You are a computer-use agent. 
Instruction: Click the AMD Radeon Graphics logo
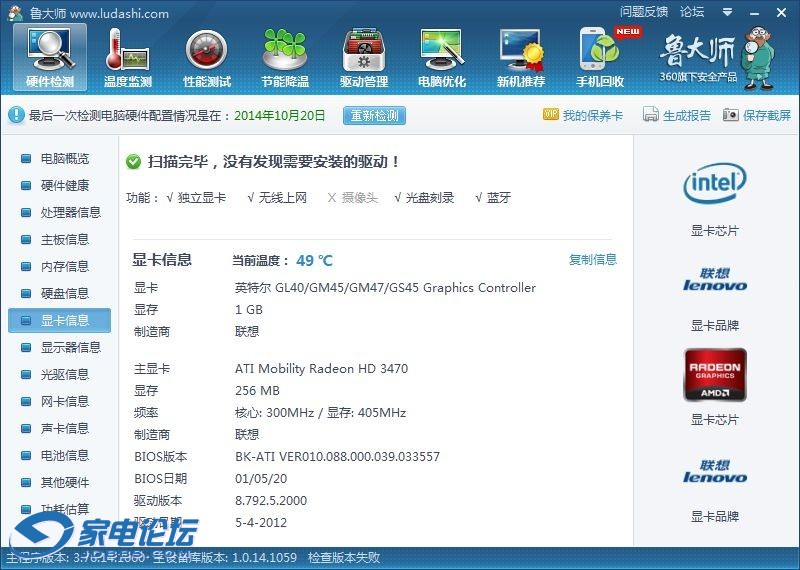pos(715,375)
